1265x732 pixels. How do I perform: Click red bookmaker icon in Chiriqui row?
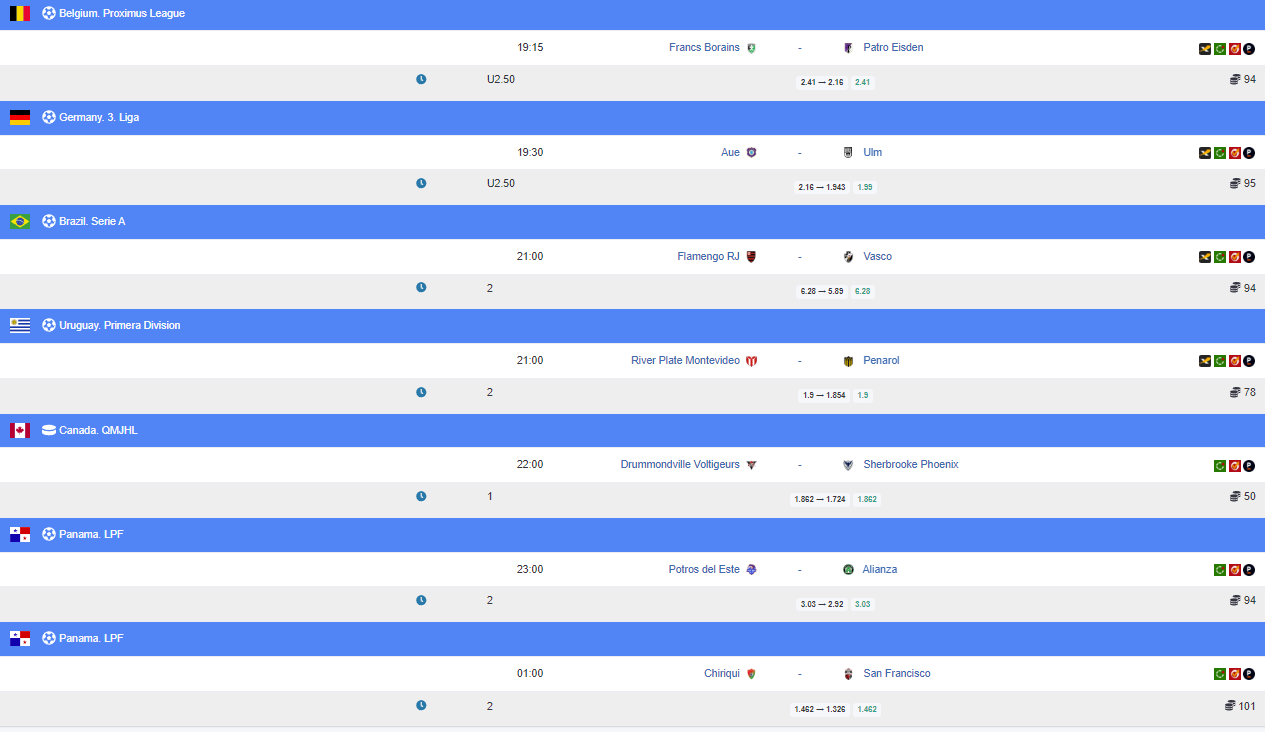point(1235,674)
